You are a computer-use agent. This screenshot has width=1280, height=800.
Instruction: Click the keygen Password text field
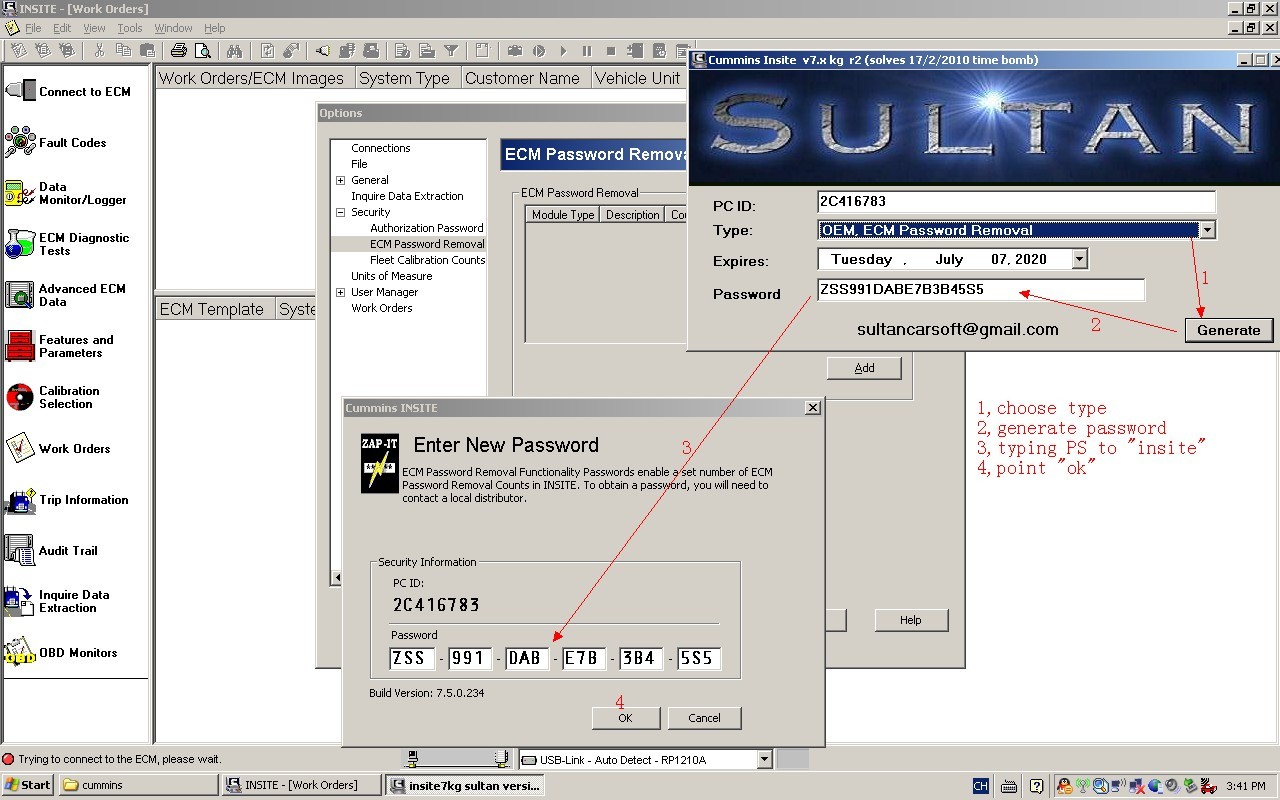click(x=980, y=290)
